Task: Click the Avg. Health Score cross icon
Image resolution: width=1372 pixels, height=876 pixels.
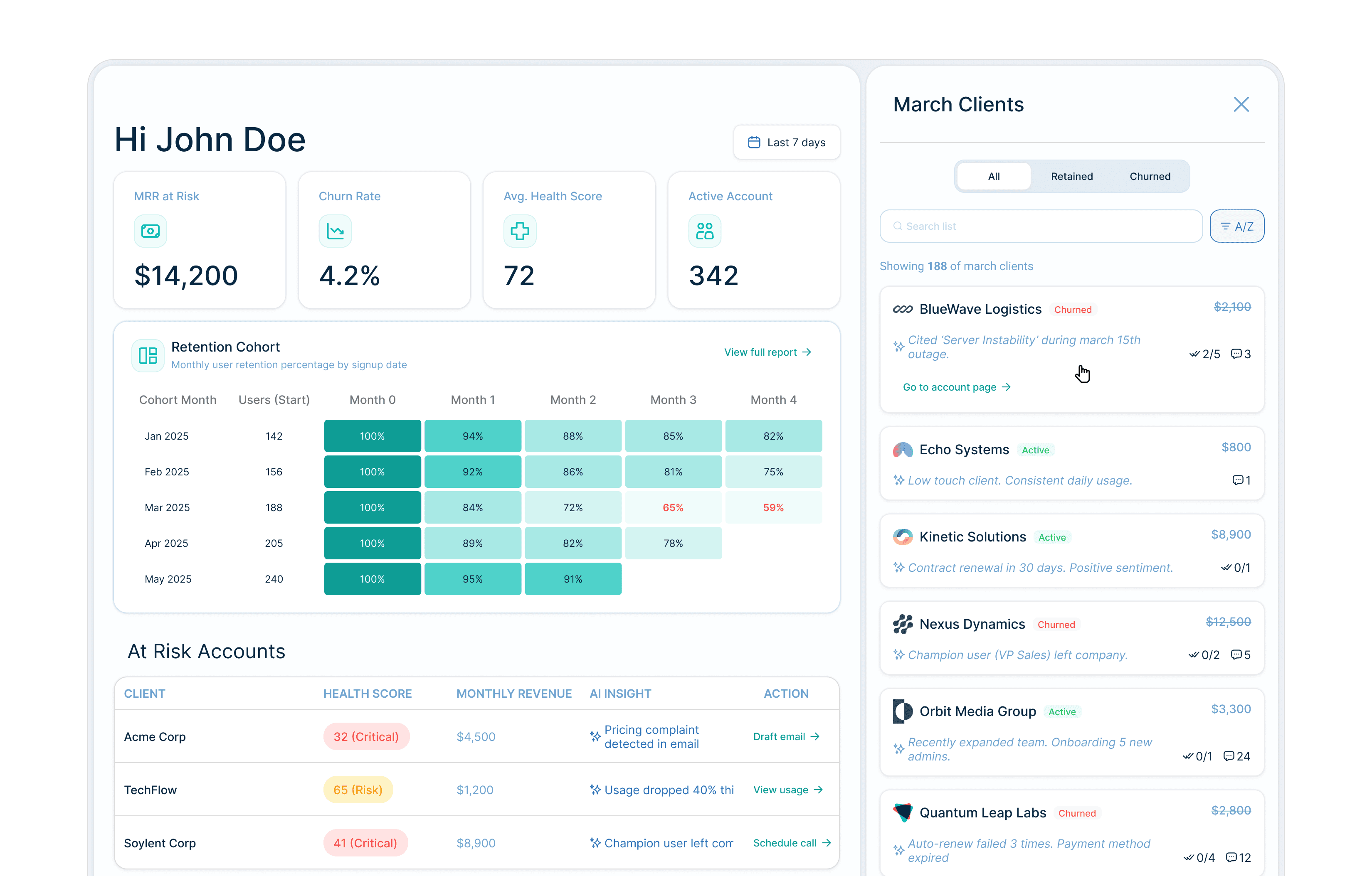Action: [x=520, y=231]
